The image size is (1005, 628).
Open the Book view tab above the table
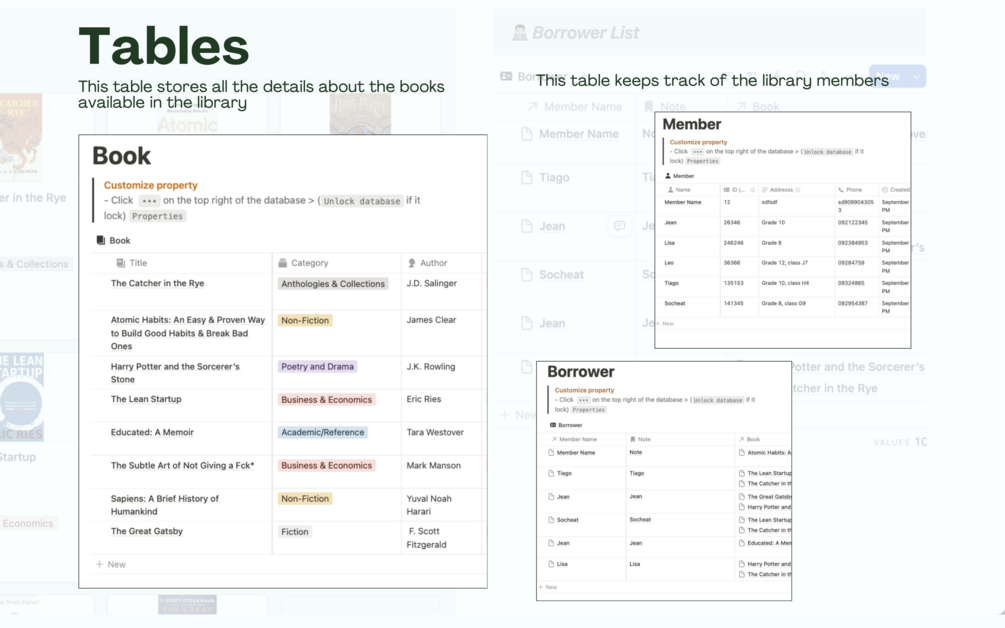[x=113, y=240]
